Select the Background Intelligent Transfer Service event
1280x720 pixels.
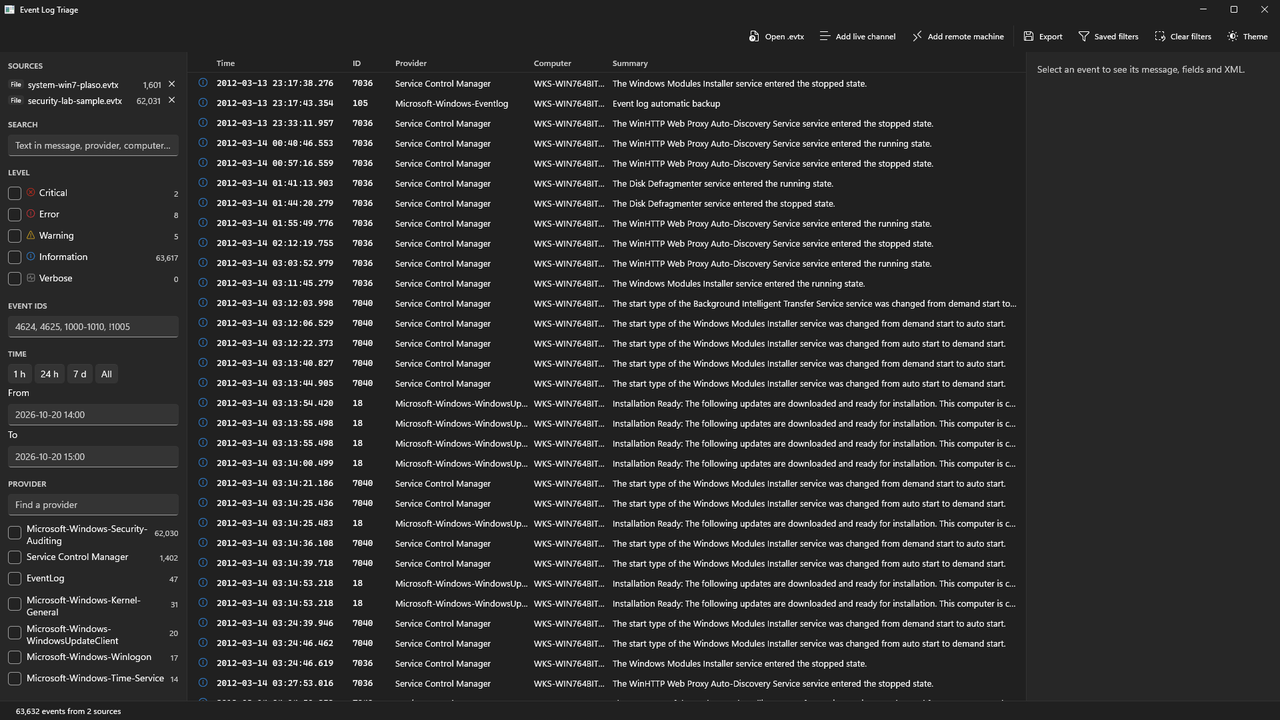coord(607,304)
